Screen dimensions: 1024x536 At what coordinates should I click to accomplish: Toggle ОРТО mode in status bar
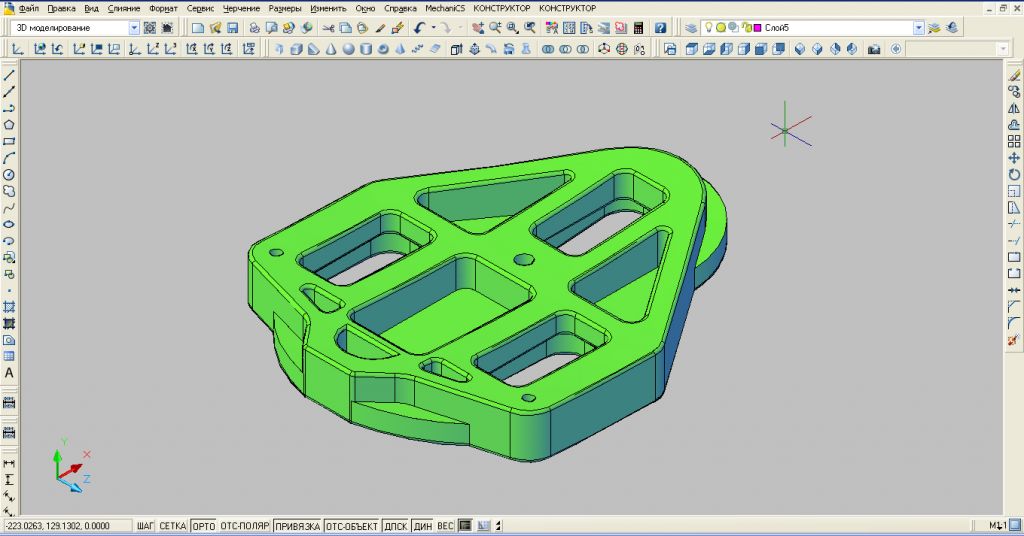tap(204, 526)
